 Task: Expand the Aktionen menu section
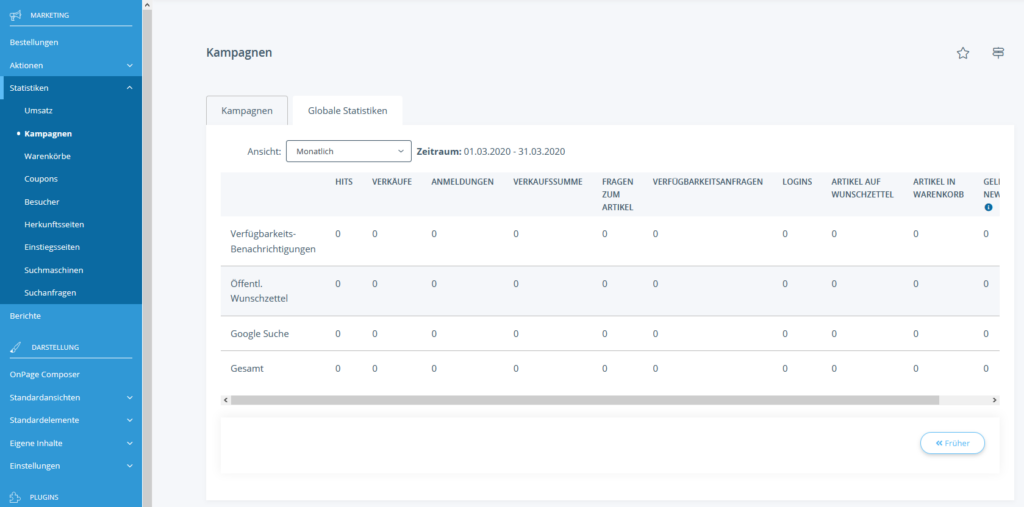130,65
